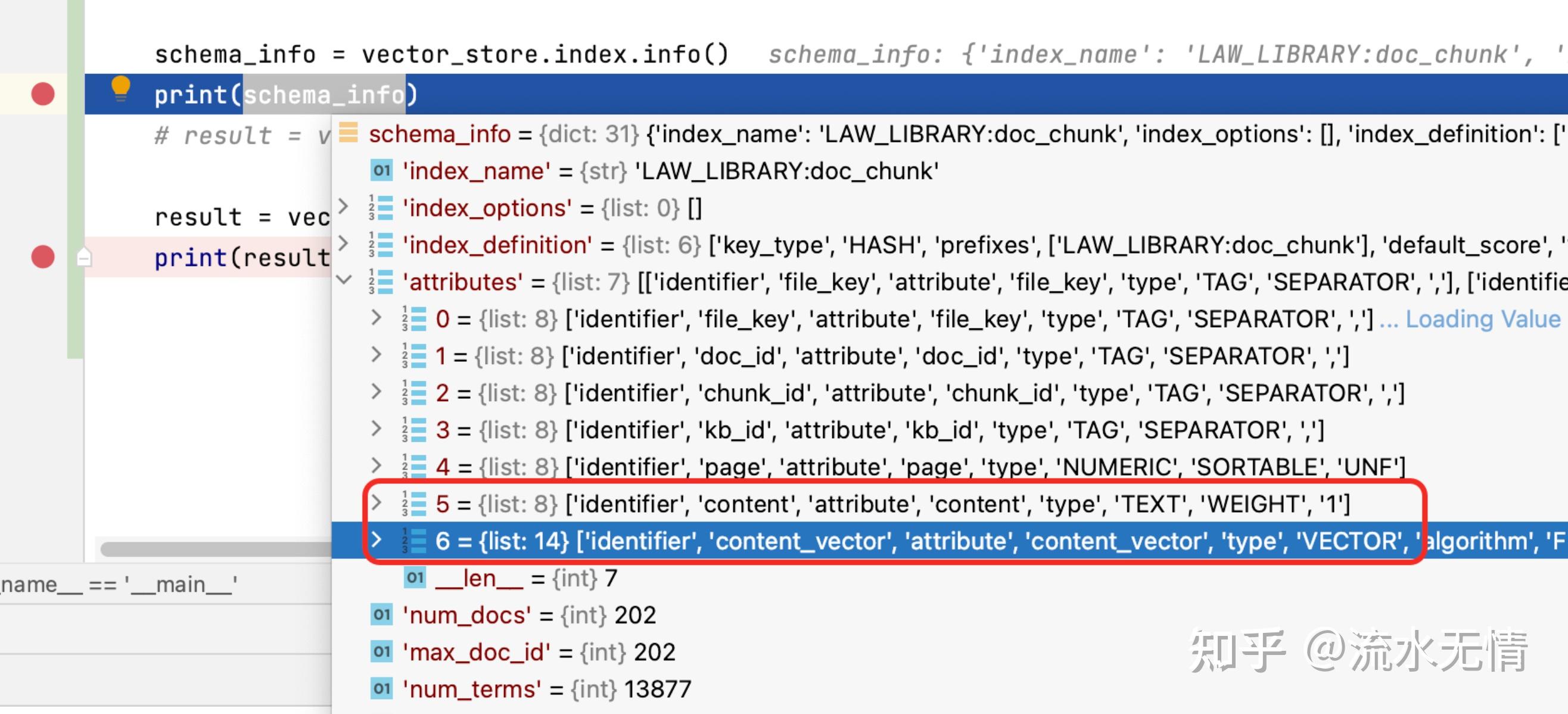Expand the 'index_options' list
The image size is (1568, 714).
(343, 206)
